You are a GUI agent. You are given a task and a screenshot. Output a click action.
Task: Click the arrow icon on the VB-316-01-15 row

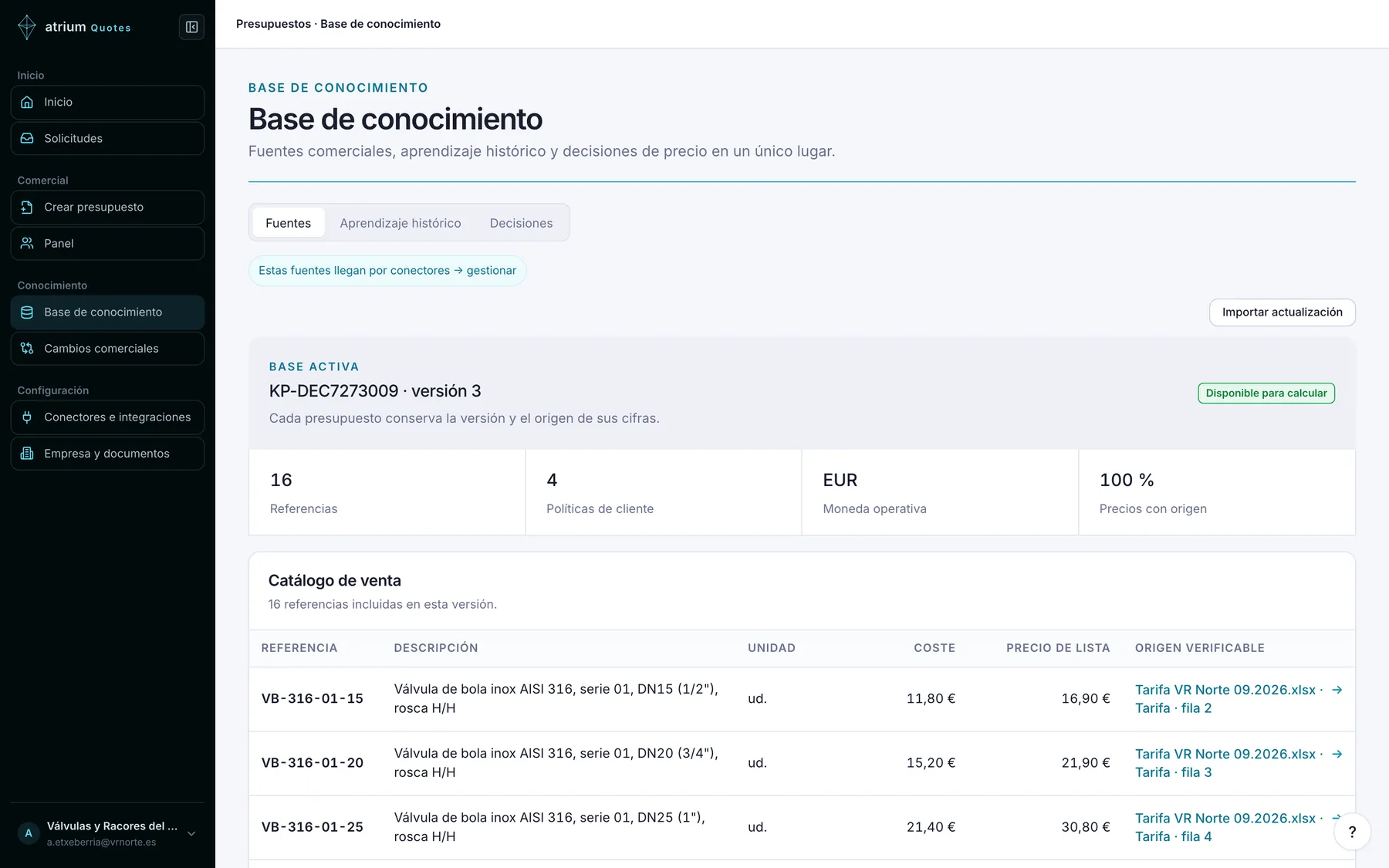(x=1337, y=690)
